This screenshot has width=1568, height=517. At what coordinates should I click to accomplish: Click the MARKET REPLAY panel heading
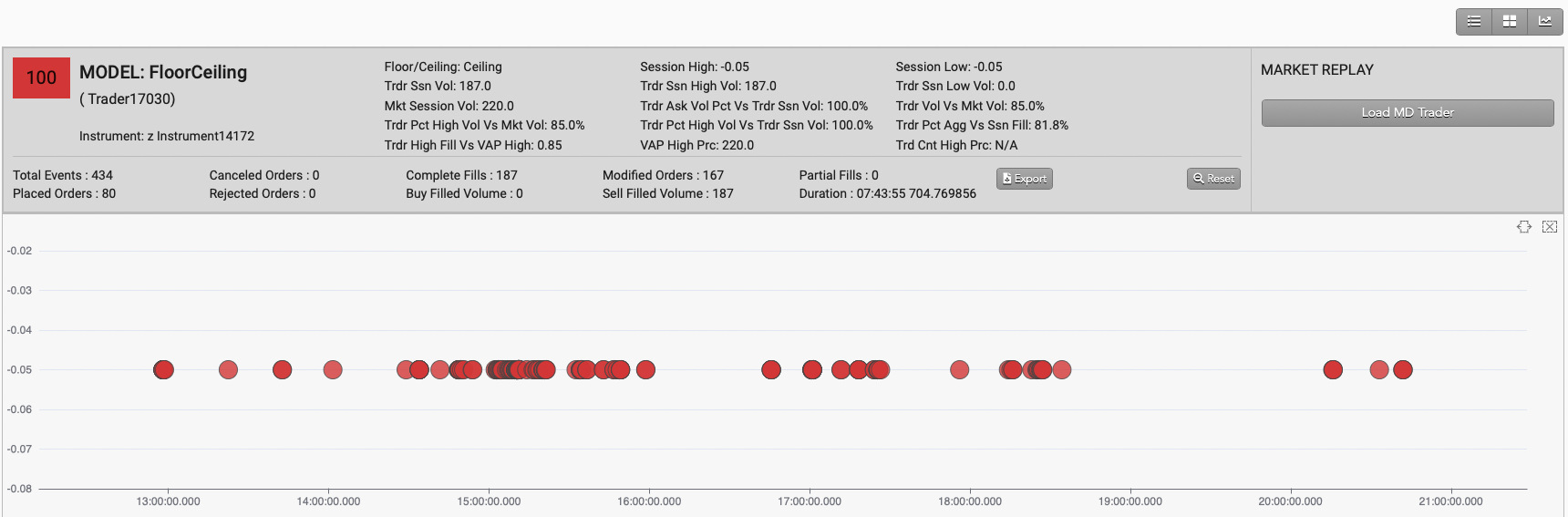coord(1316,70)
